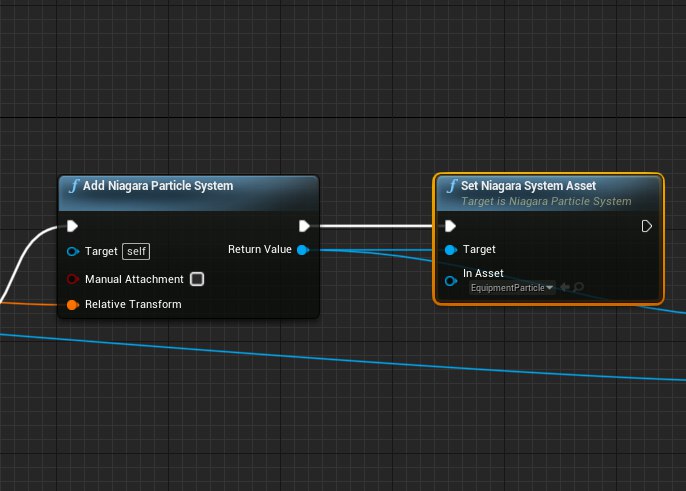Click Target pin on Add Niagara Particle System
Viewport: 686px width, 491px height.
(73, 251)
